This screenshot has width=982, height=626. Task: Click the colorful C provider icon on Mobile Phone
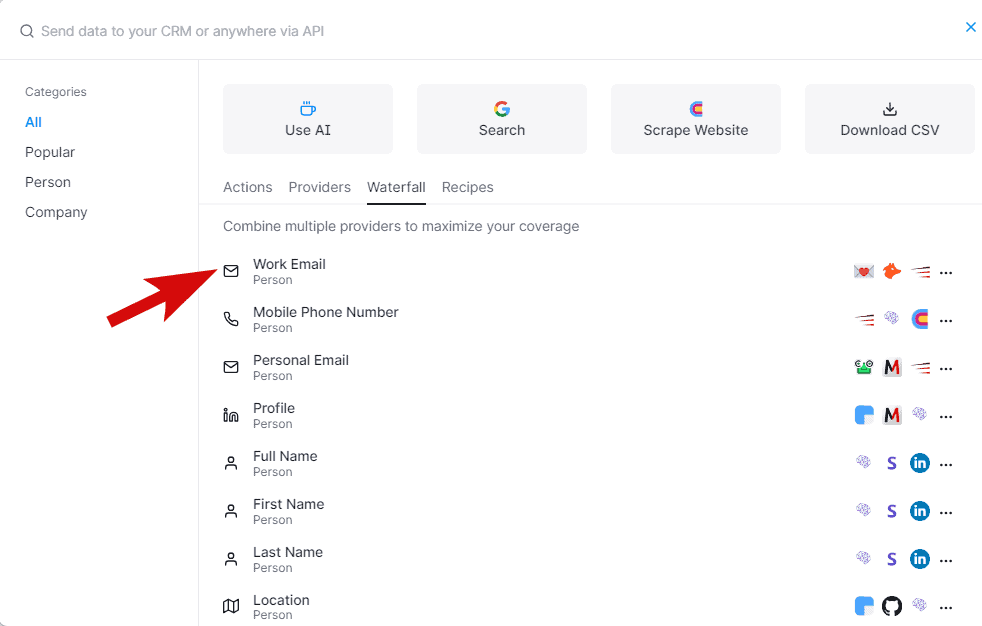click(x=920, y=319)
